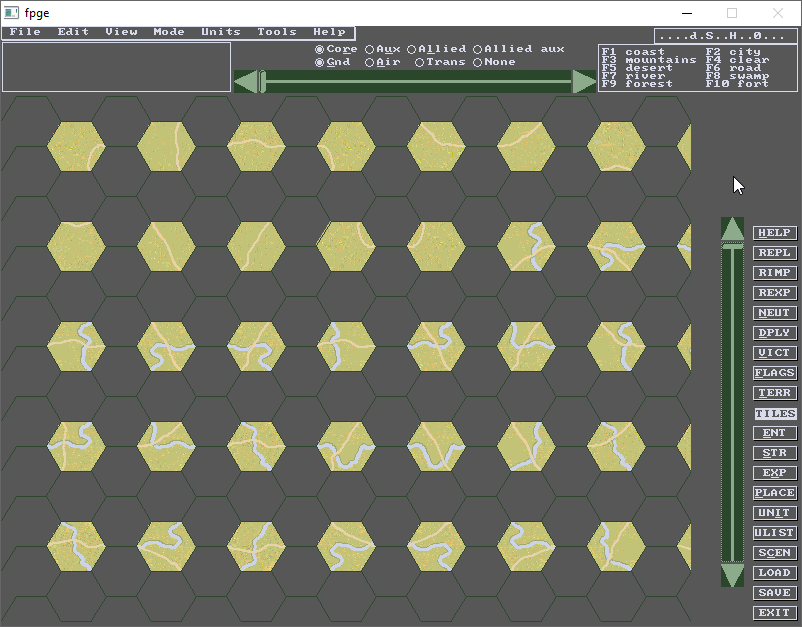Select third tile in top row
This screenshot has height=627, width=802.
click(256, 146)
